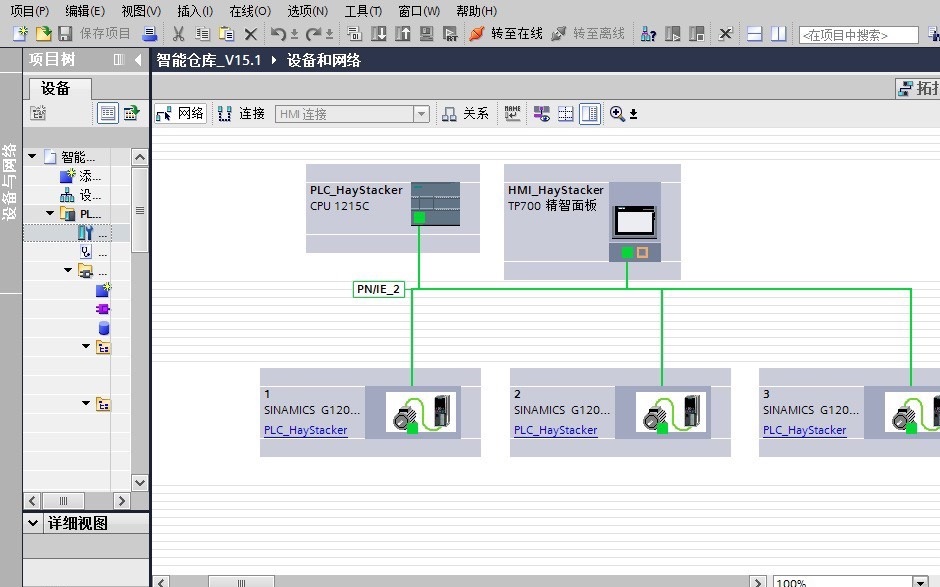This screenshot has width=940, height=587.
Task: Open the 插入(I) menu
Action: point(195,11)
